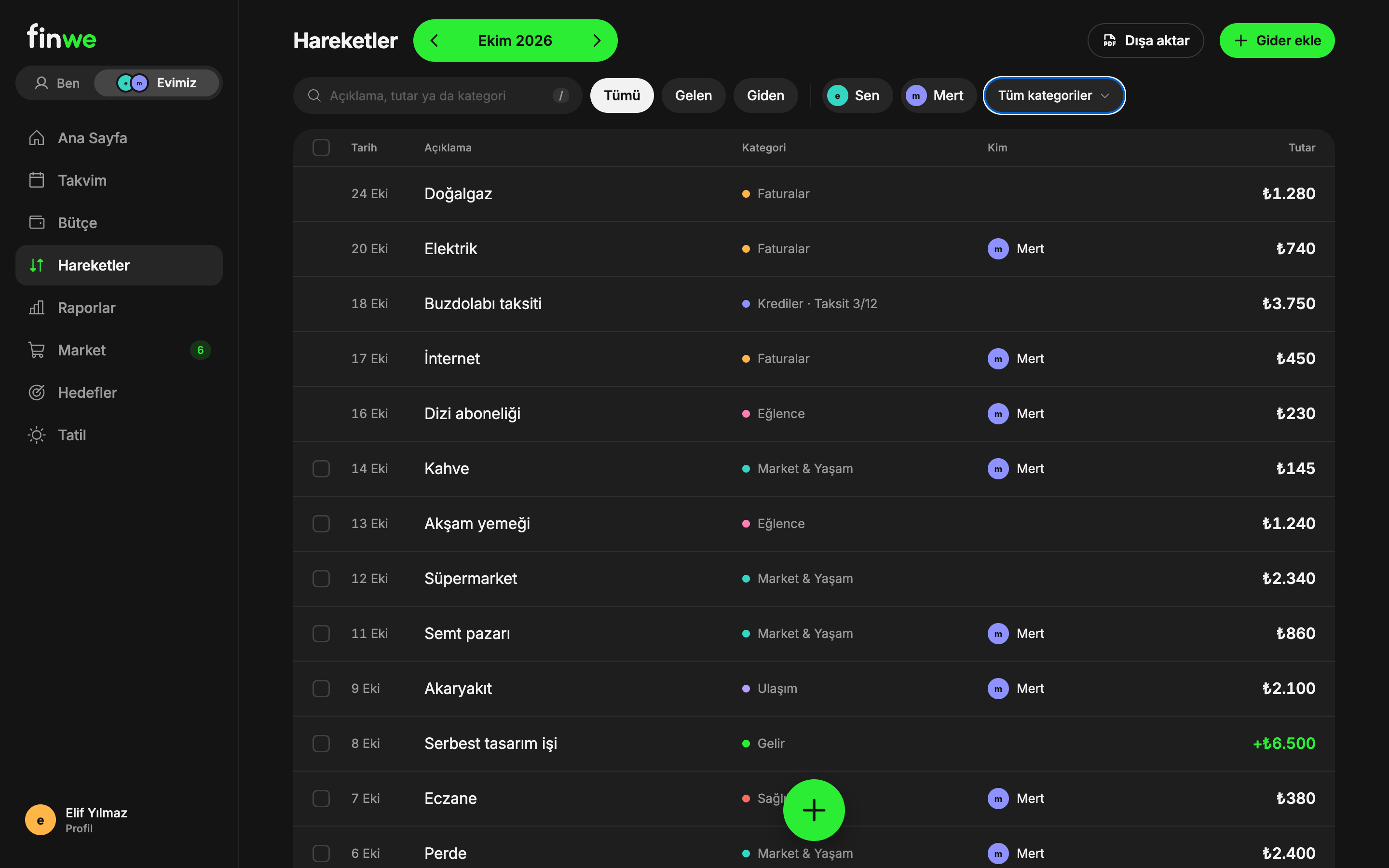
Task: Tick the Semt pazarı checkbox
Action: 321,634
